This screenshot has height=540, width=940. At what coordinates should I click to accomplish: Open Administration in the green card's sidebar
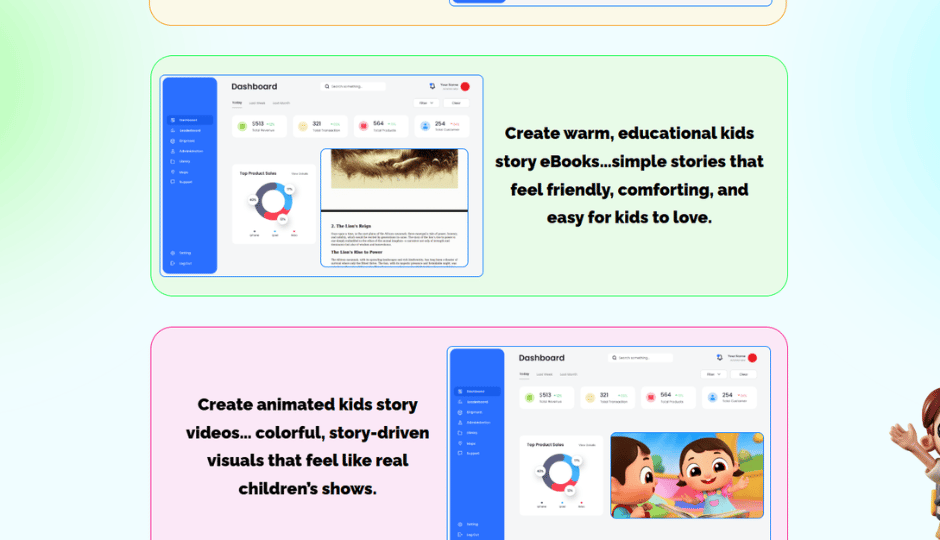(x=187, y=151)
